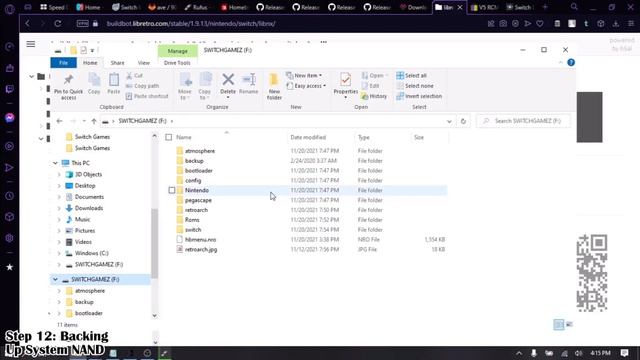This screenshot has height=360, width=640.
Task: Switch to the View ribbon tab
Action: [x=144, y=63]
